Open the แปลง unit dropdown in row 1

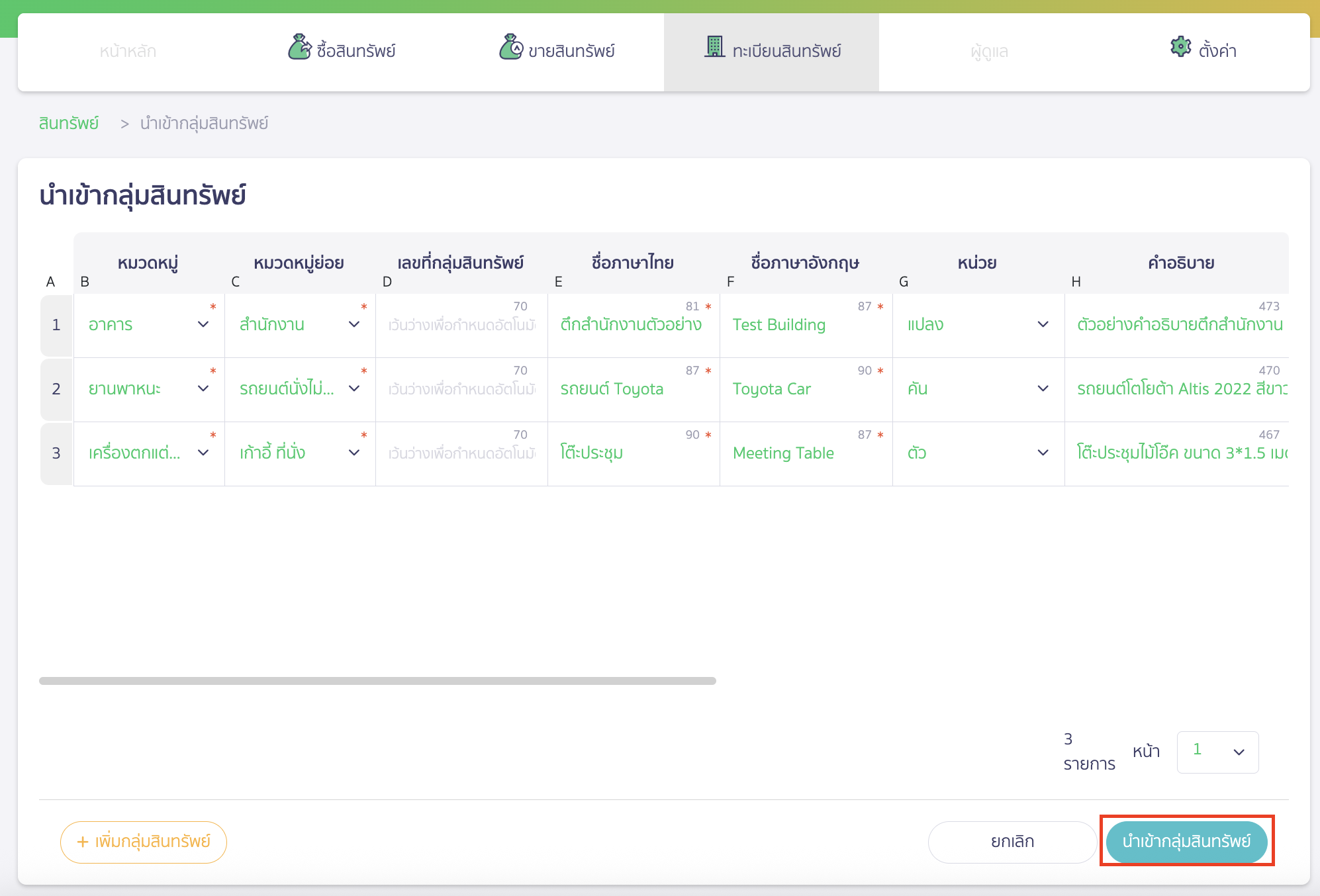click(1043, 325)
